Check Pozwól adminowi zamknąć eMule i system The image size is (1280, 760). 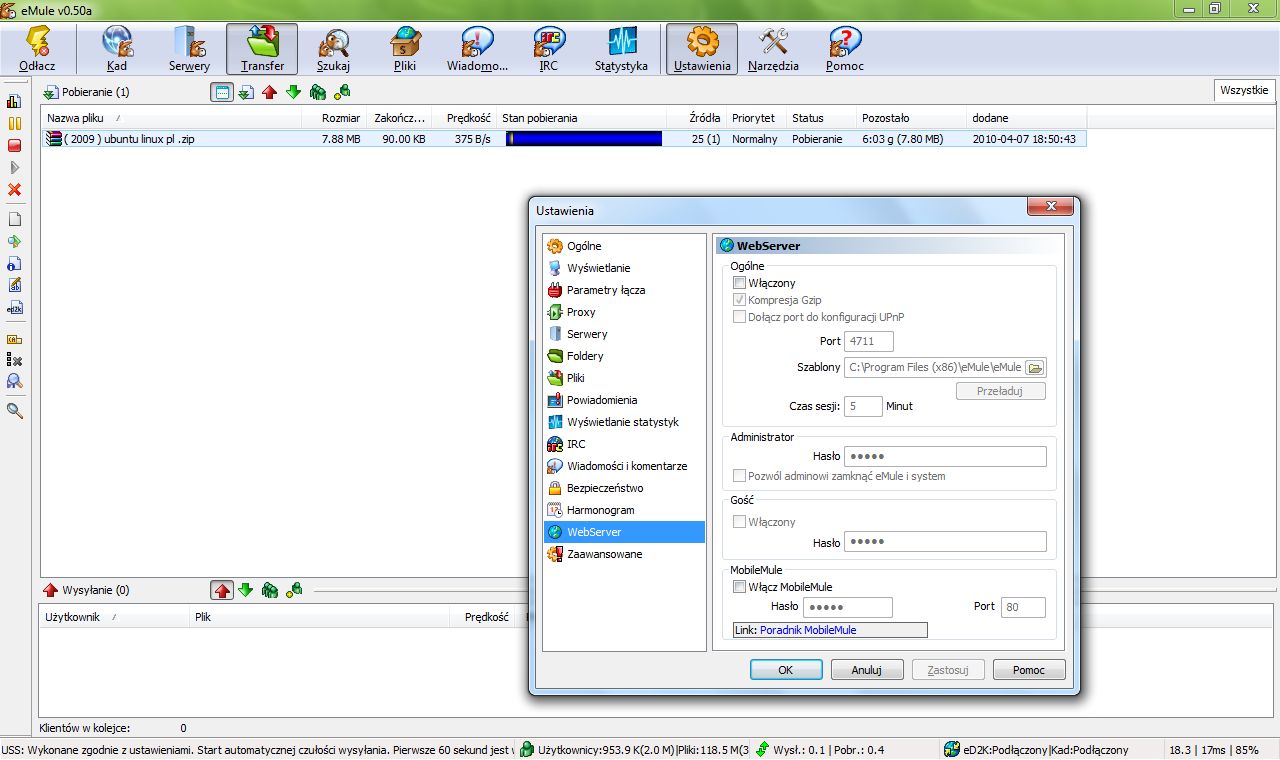point(739,476)
